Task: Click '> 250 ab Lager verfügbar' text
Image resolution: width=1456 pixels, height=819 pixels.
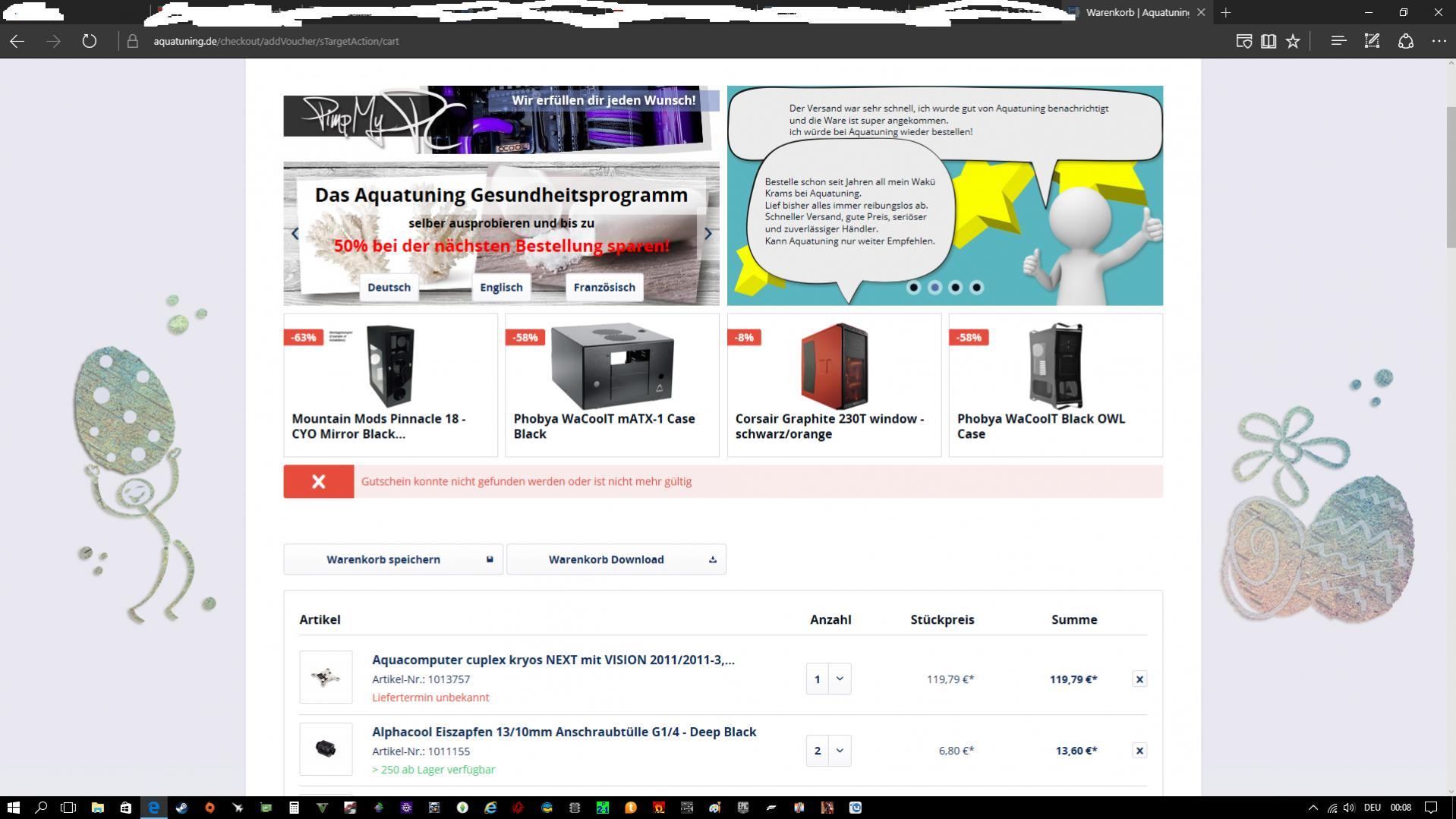Action: click(433, 769)
